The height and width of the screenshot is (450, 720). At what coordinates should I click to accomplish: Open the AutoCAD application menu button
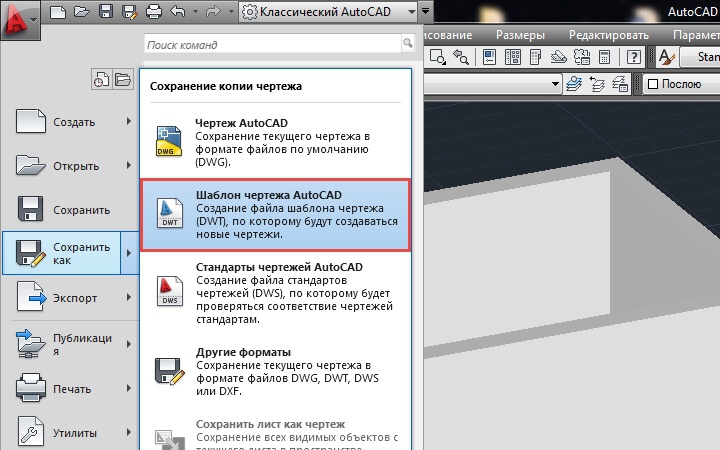[x=20, y=20]
